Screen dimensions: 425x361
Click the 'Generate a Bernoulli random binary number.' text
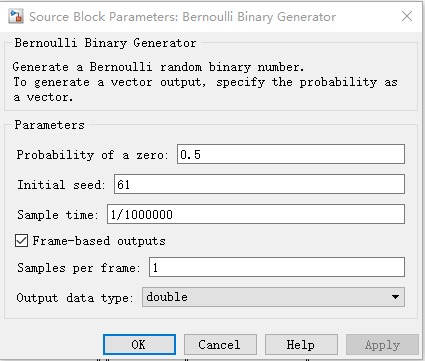(159, 67)
